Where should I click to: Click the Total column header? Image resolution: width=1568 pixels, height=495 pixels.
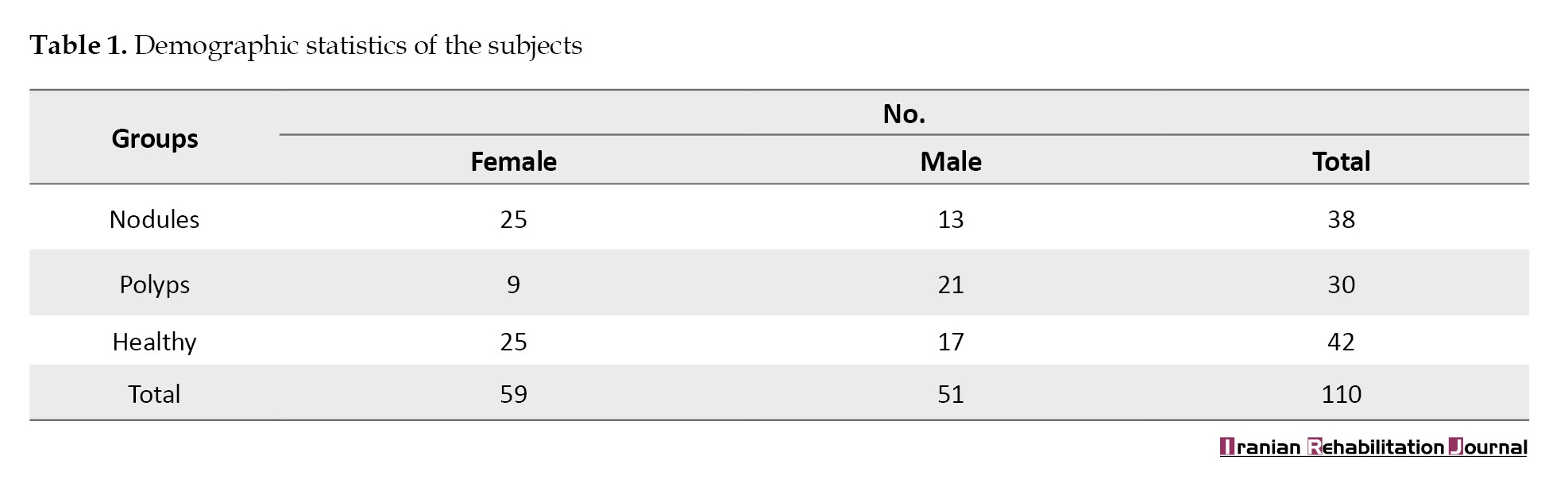(1341, 161)
